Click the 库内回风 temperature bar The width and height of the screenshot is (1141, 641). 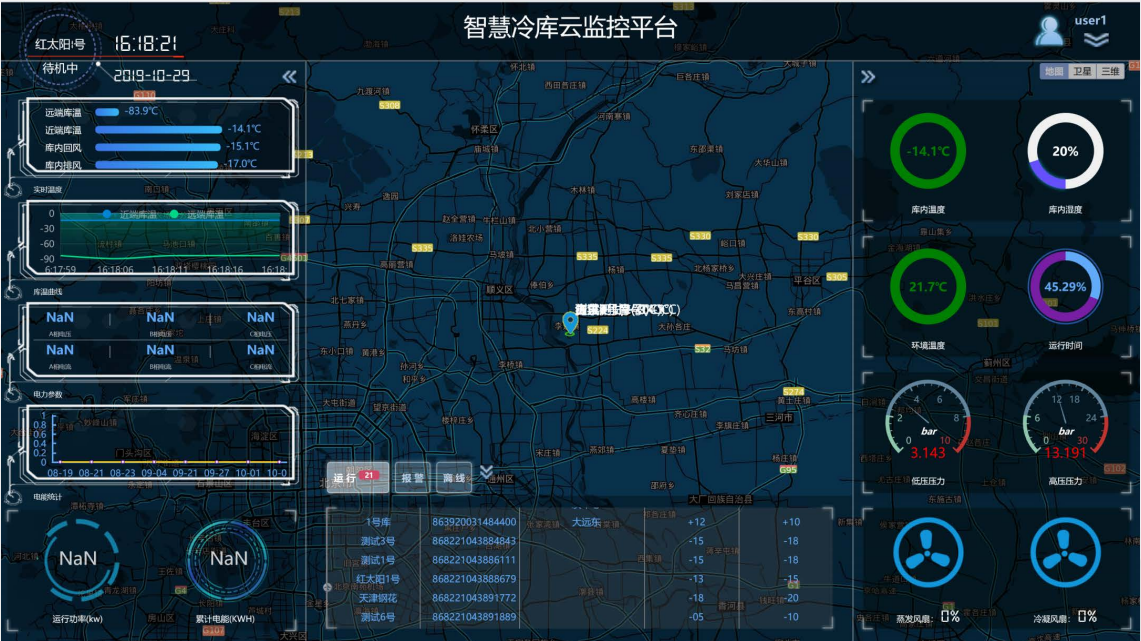click(x=157, y=147)
